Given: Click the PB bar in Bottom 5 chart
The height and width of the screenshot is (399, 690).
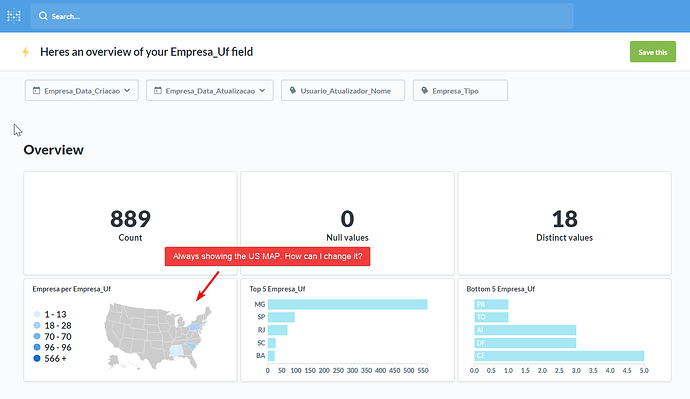Looking at the screenshot, I should 491,304.
